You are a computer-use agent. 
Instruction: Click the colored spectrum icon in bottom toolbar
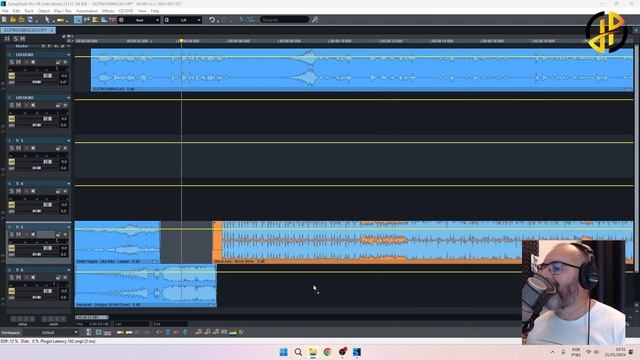point(233,332)
